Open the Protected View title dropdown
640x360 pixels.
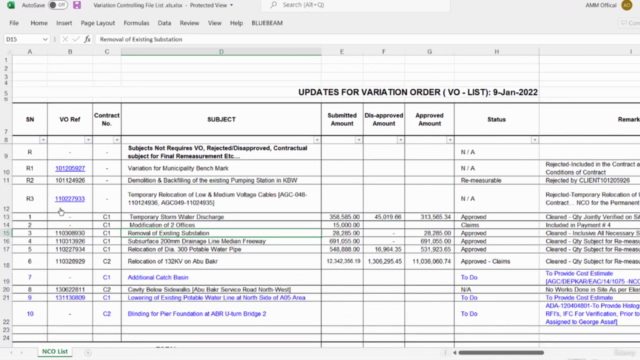coord(231,5)
